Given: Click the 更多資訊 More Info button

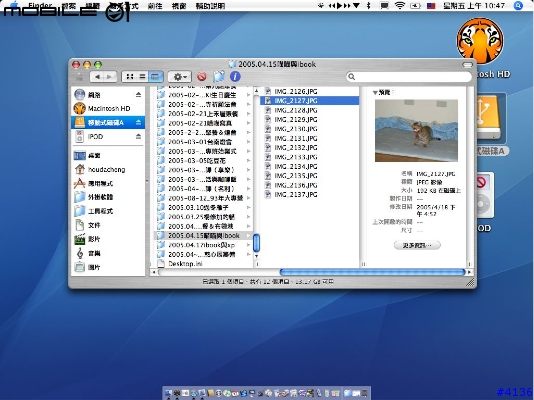Looking at the screenshot, I should click(417, 245).
